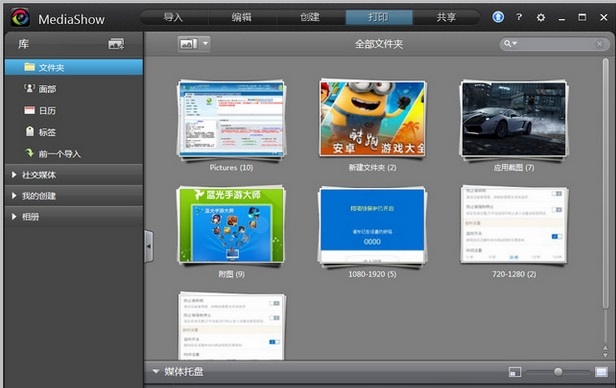Click the folder icon next to 文件夹
The width and height of the screenshot is (616, 388).
(x=29, y=67)
